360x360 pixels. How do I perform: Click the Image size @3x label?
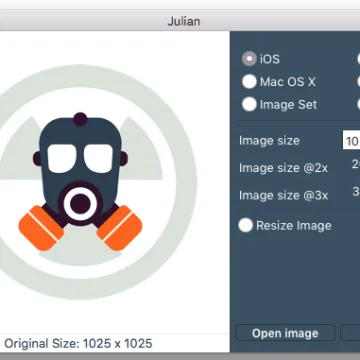[283, 195]
